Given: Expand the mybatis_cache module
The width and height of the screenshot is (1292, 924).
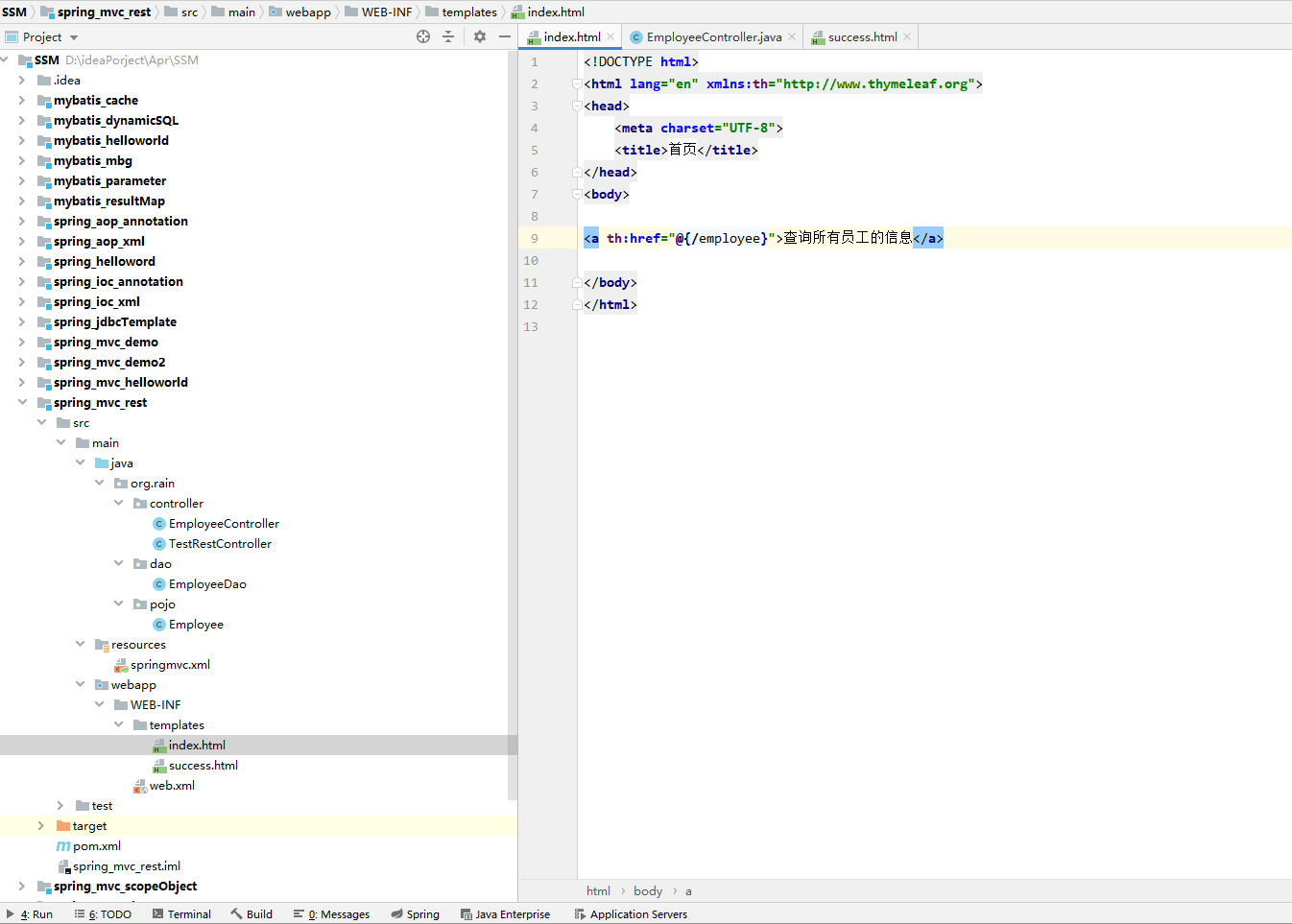Looking at the screenshot, I should click(22, 100).
